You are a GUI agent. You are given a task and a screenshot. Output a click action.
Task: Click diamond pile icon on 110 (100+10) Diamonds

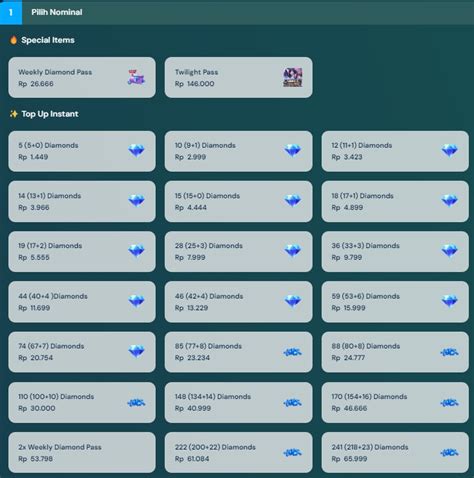[x=136, y=403]
